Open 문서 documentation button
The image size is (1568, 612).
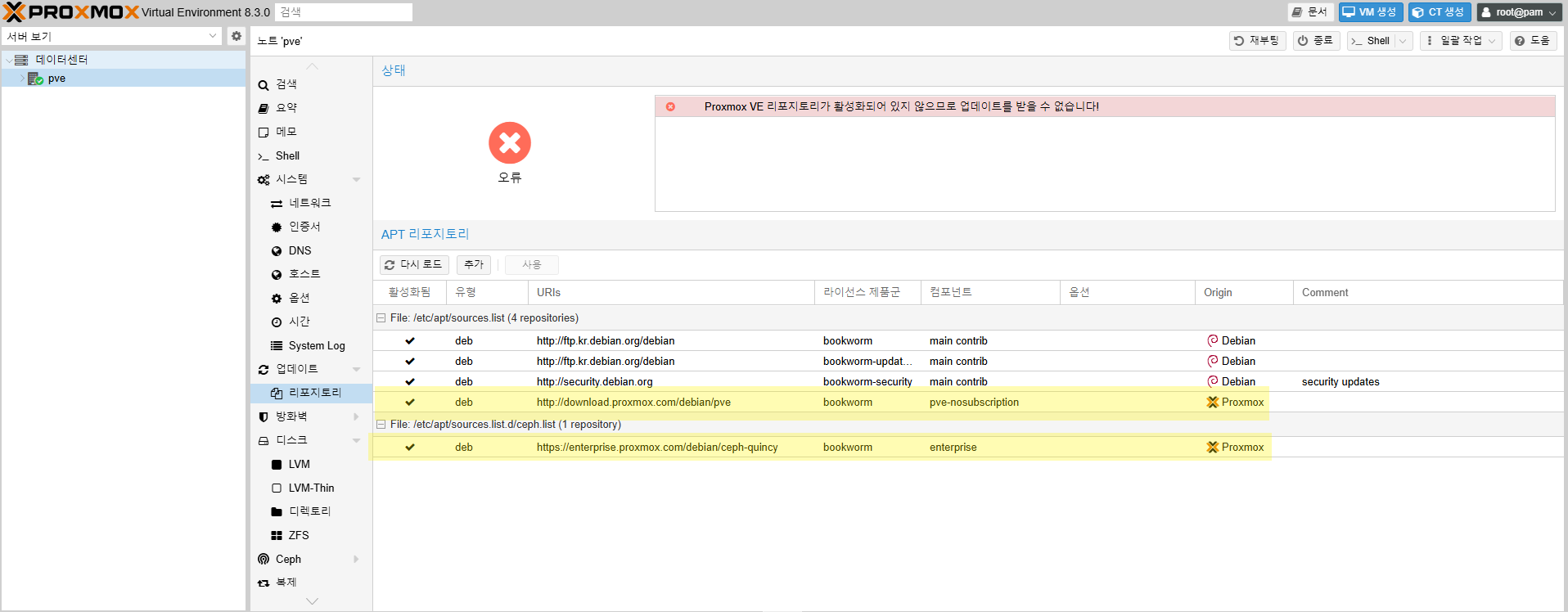[1310, 12]
